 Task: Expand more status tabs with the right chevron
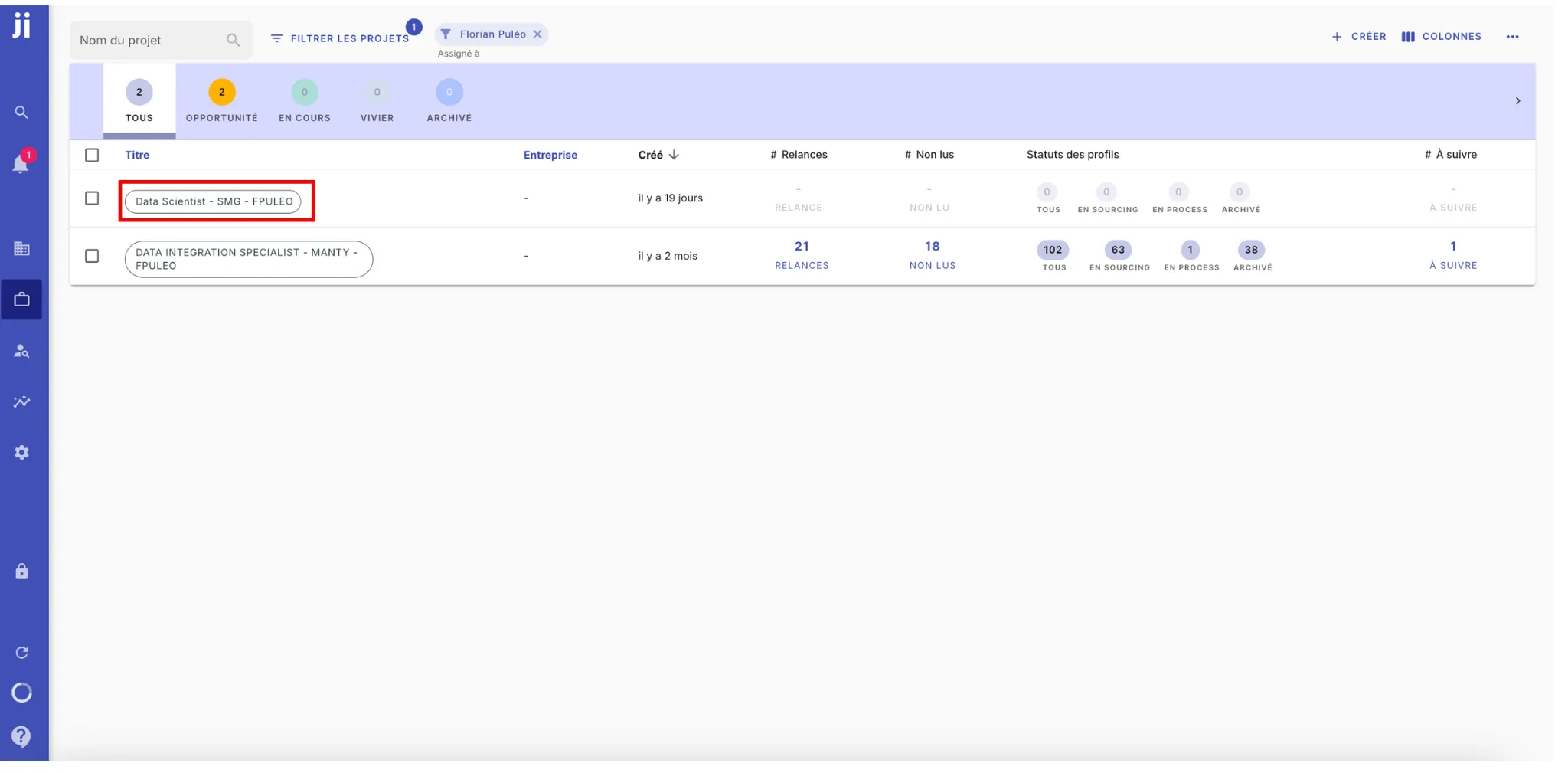[x=1520, y=100]
